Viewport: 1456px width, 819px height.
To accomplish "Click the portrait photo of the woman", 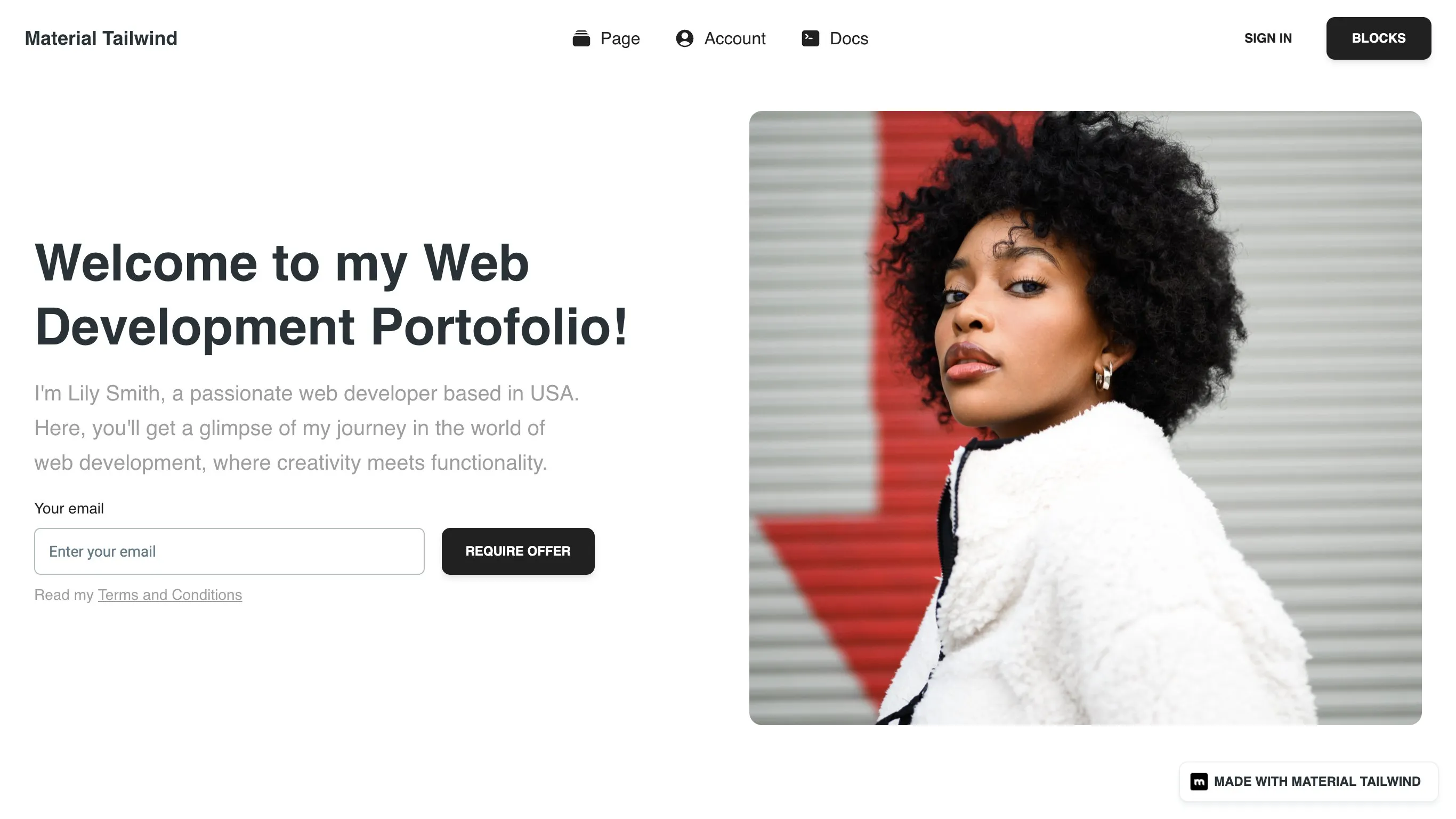I will (1085, 417).
